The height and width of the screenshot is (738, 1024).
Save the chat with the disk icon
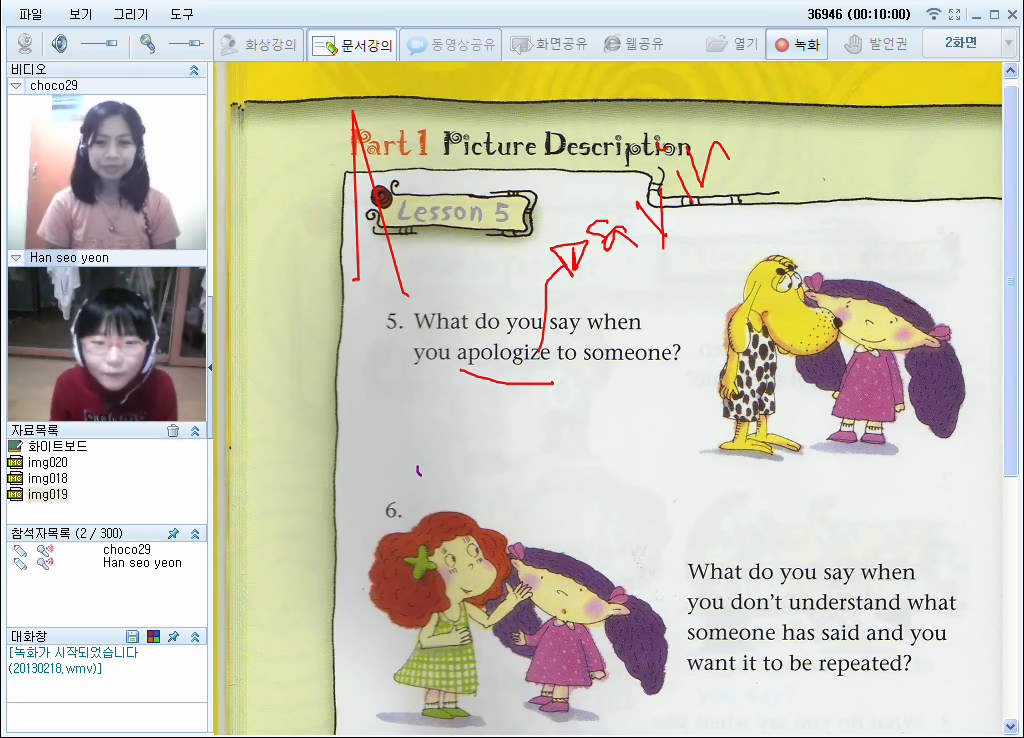click(132, 636)
